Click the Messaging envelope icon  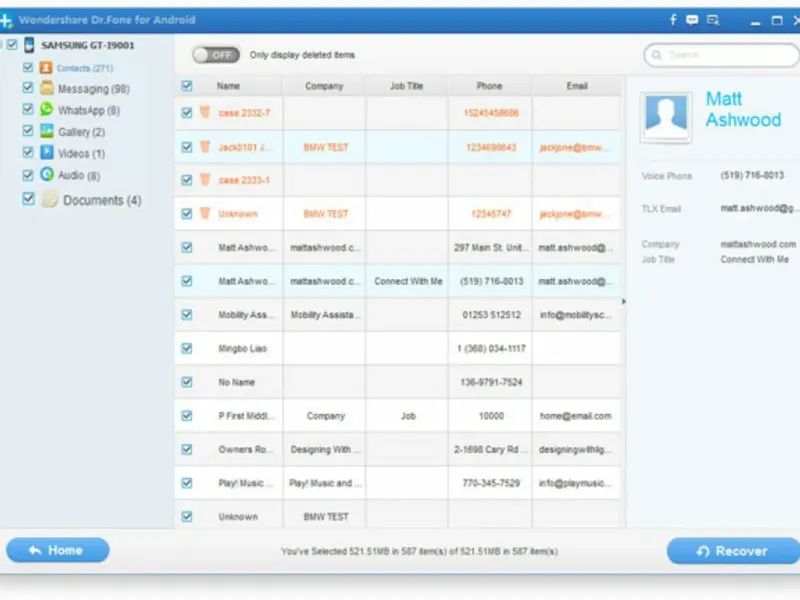point(46,88)
